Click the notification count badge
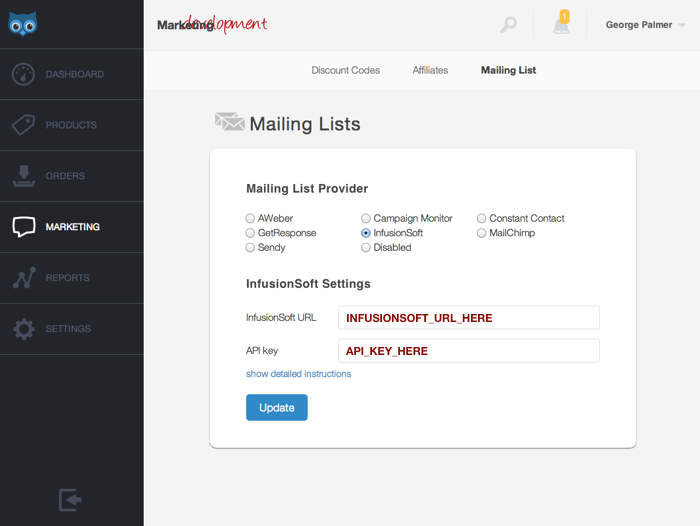The height and width of the screenshot is (526, 700). 564,17
